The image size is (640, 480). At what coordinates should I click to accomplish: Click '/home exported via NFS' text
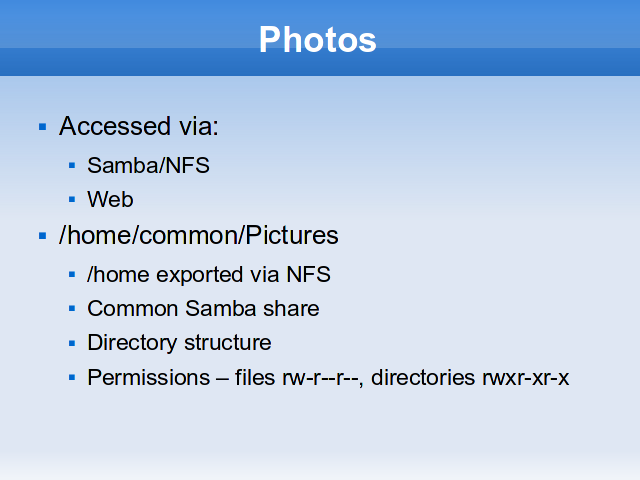(x=209, y=274)
